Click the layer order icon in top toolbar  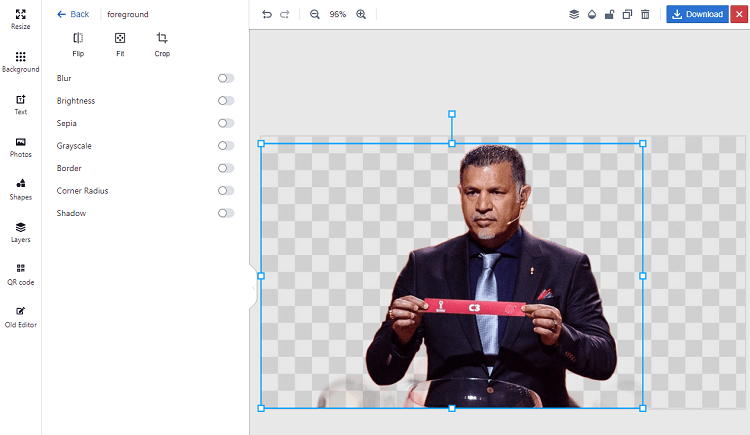coord(574,14)
